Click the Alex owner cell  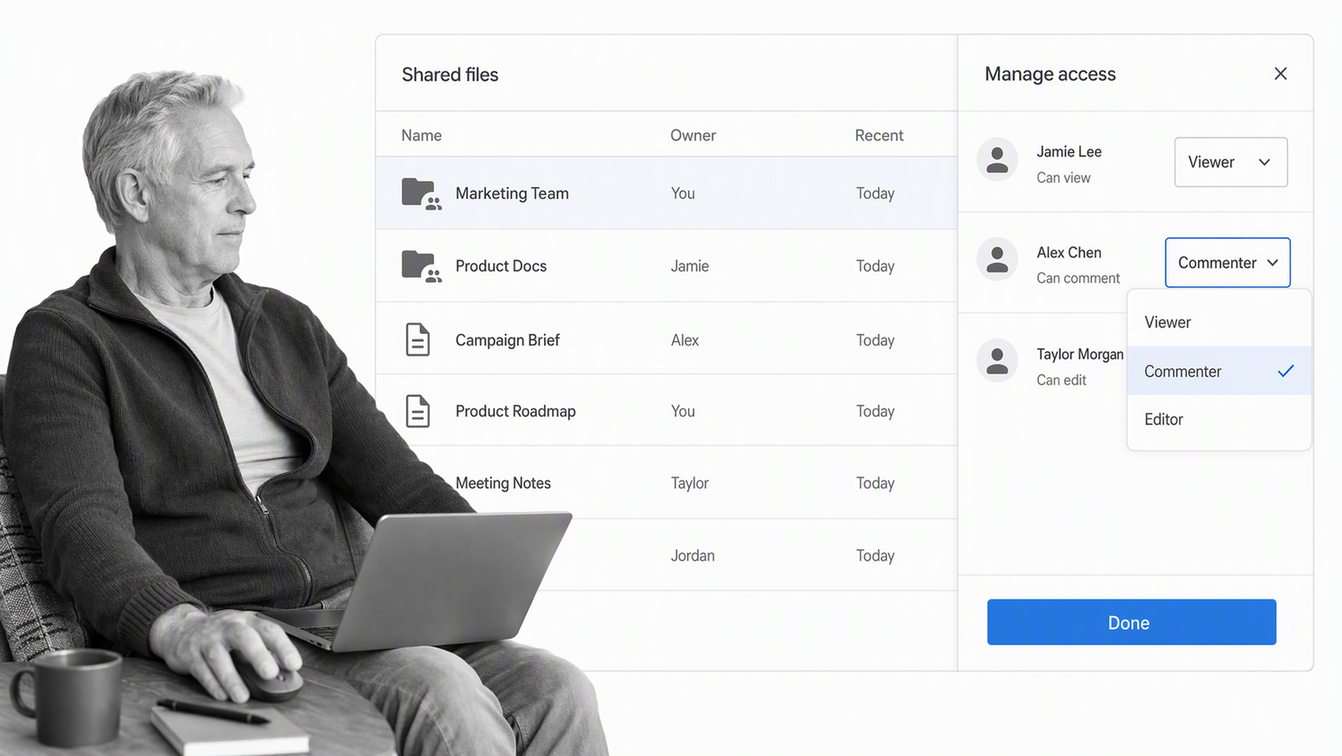point(685,340)
